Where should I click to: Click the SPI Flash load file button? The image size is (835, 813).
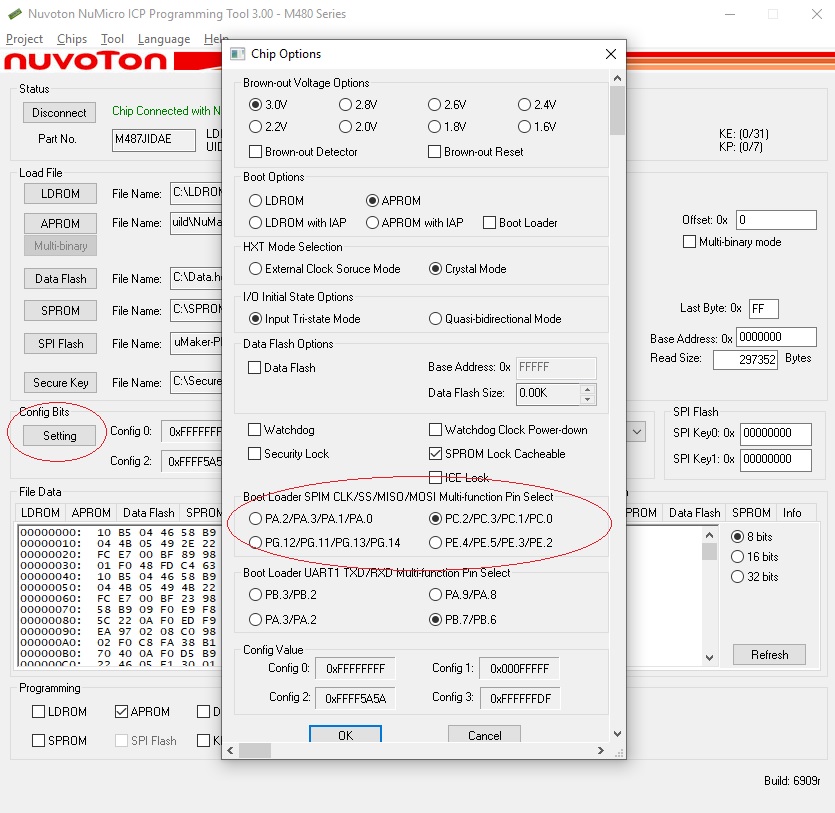(x=60, y=344)
